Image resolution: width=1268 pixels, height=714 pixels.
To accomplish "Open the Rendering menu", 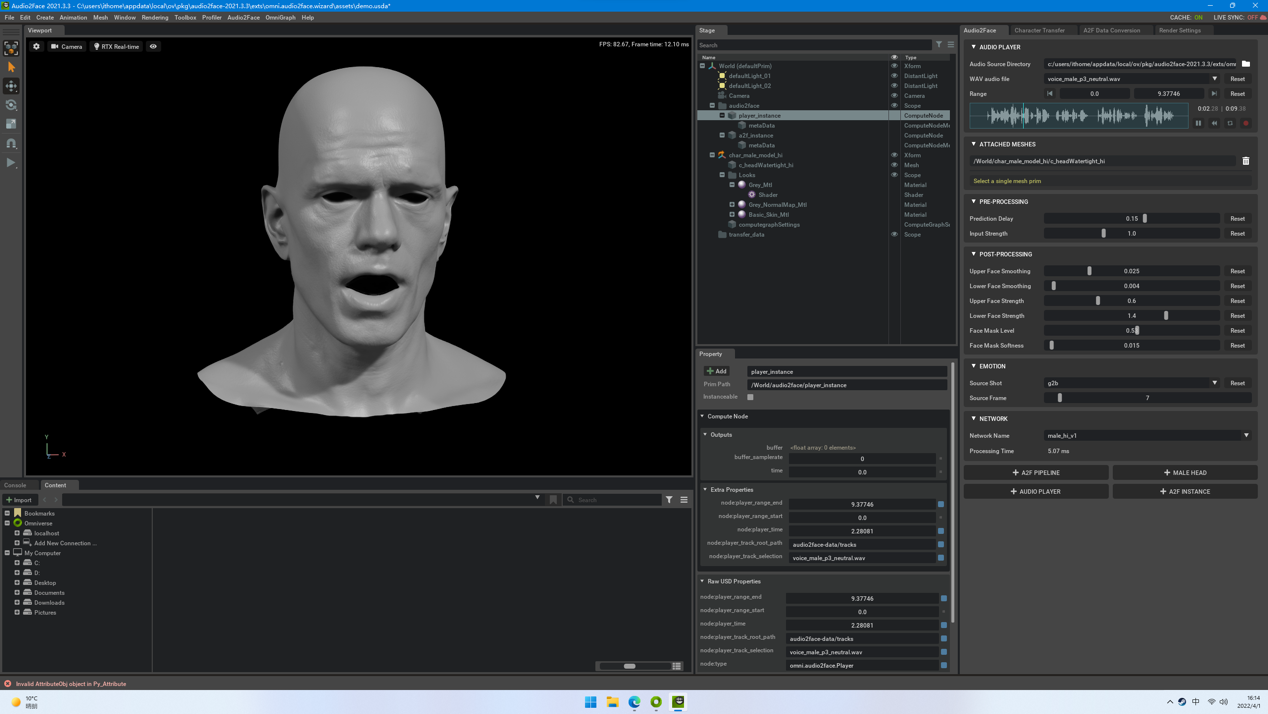I will coord(155,17).
